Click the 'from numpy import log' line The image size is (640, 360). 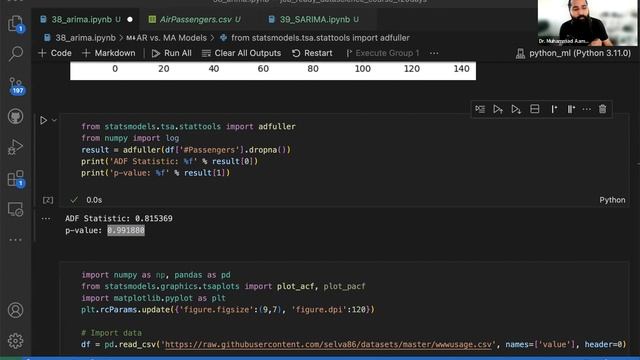(x=130, y=138)
